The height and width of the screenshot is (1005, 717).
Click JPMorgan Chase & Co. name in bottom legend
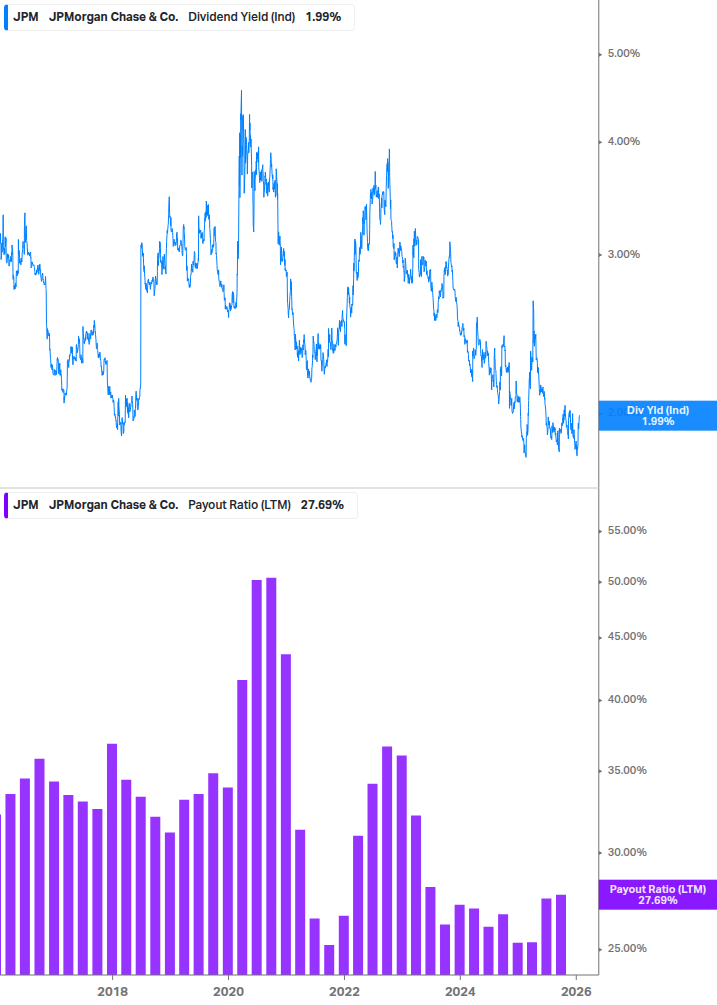(113, 505)
